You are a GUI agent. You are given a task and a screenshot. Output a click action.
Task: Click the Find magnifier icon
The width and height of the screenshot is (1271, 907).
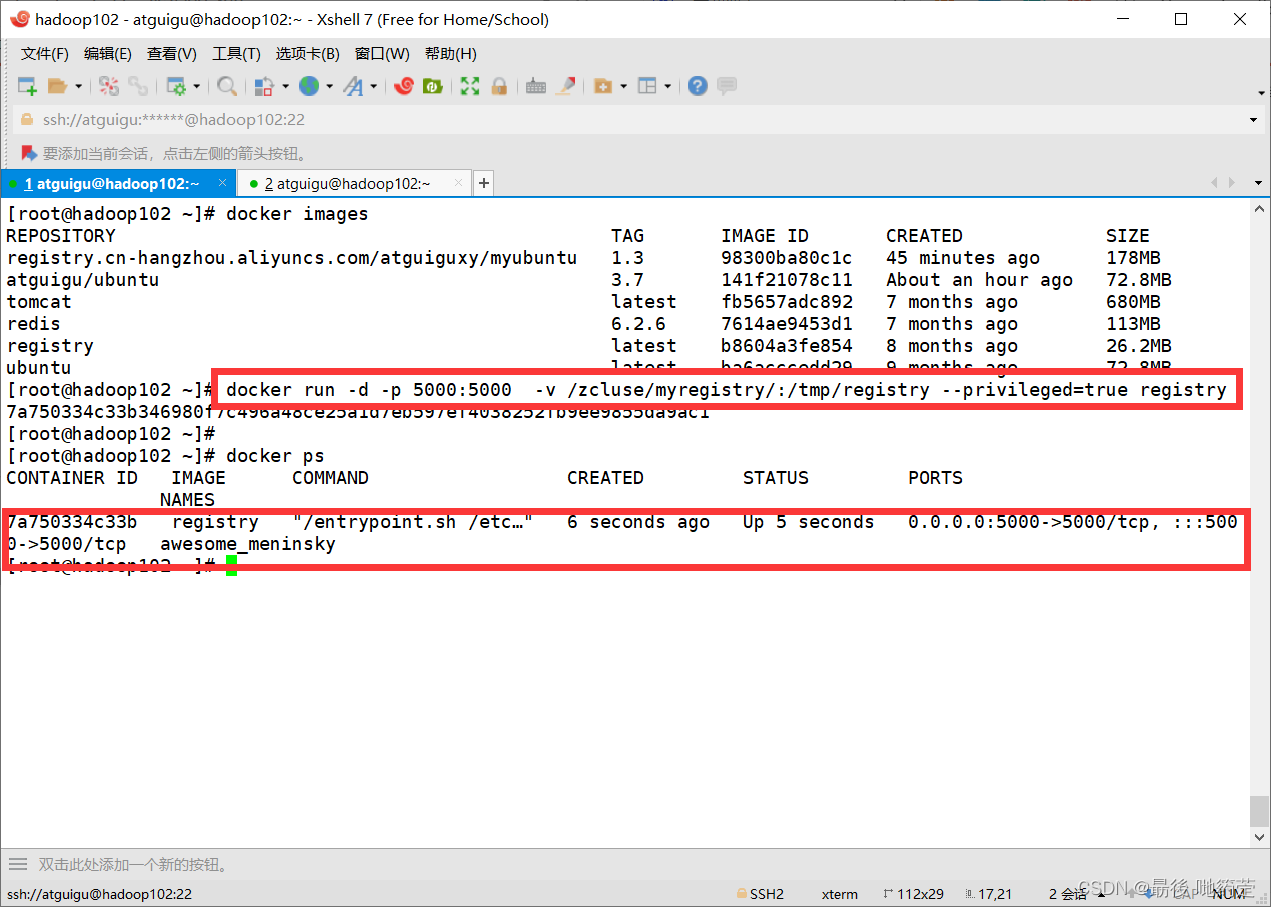tap(227, 86)
